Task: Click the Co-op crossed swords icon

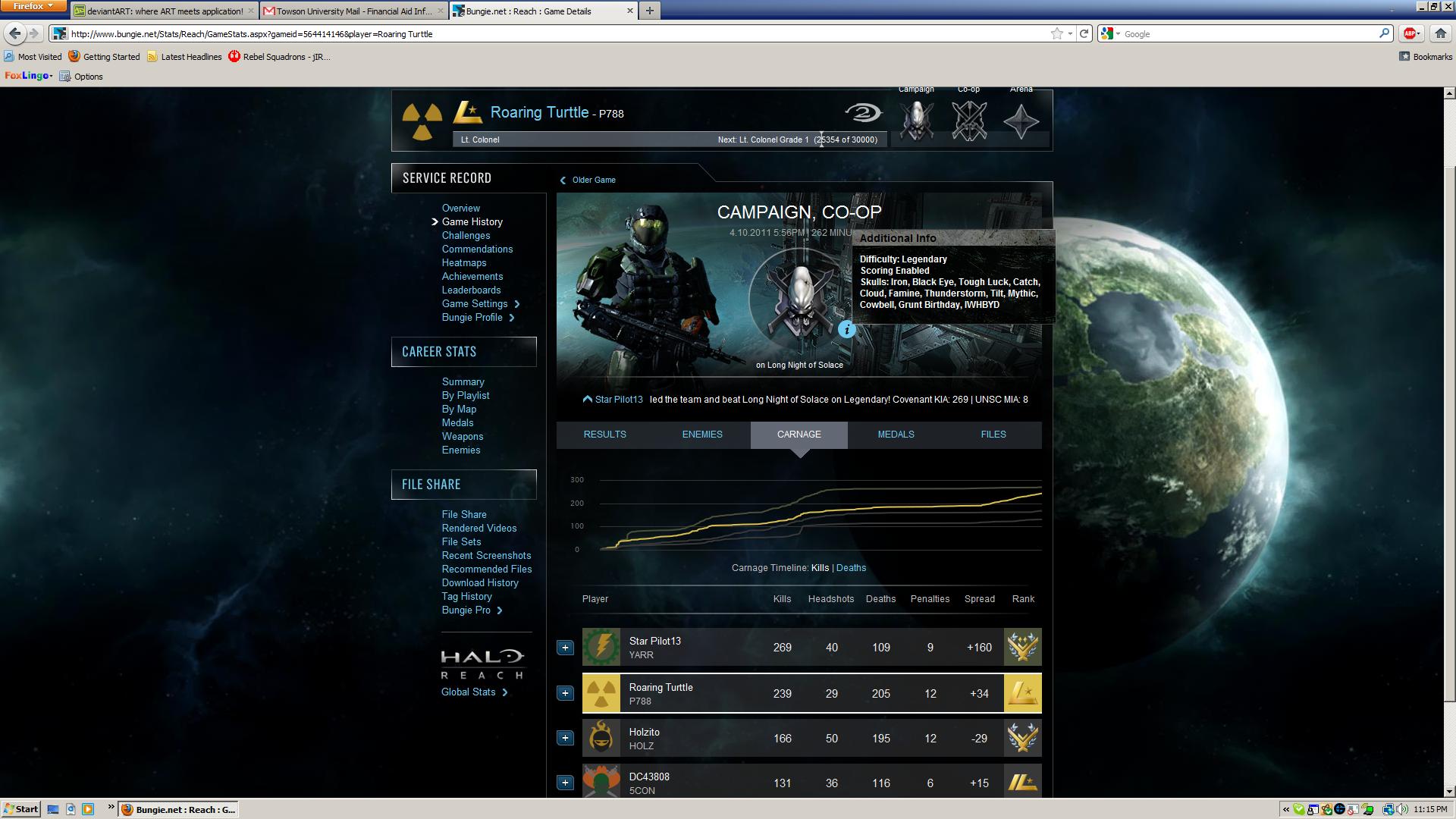Action: [x=969, y=121]
